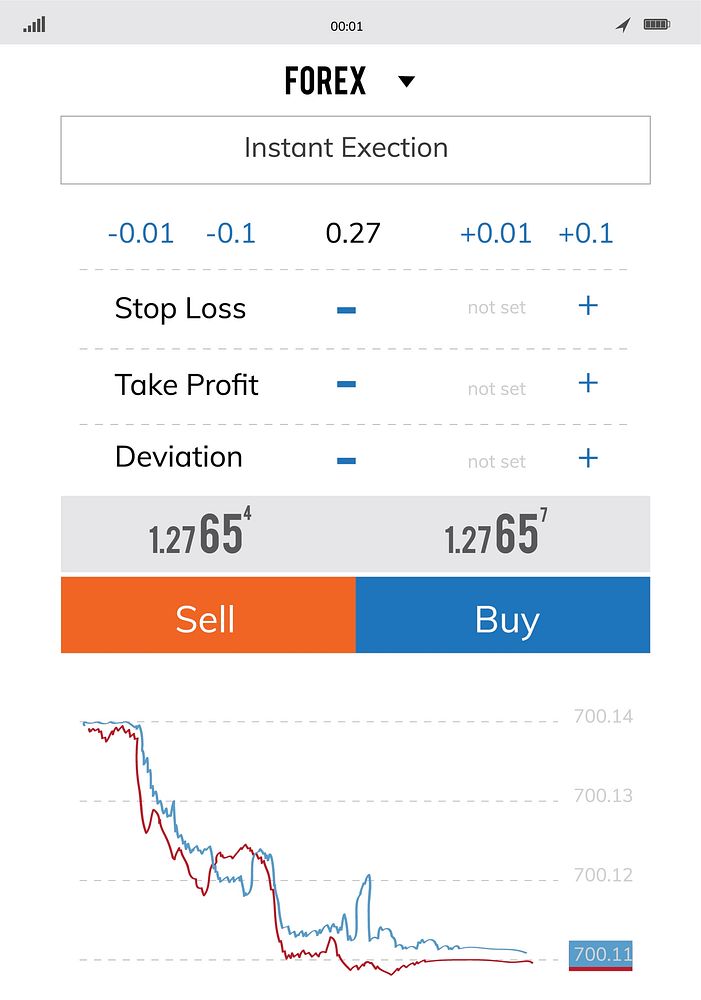Screen dimensions: 701x1000
Task: Click the plus icon next to Stop Loss
Action: (x=588, y=306)
